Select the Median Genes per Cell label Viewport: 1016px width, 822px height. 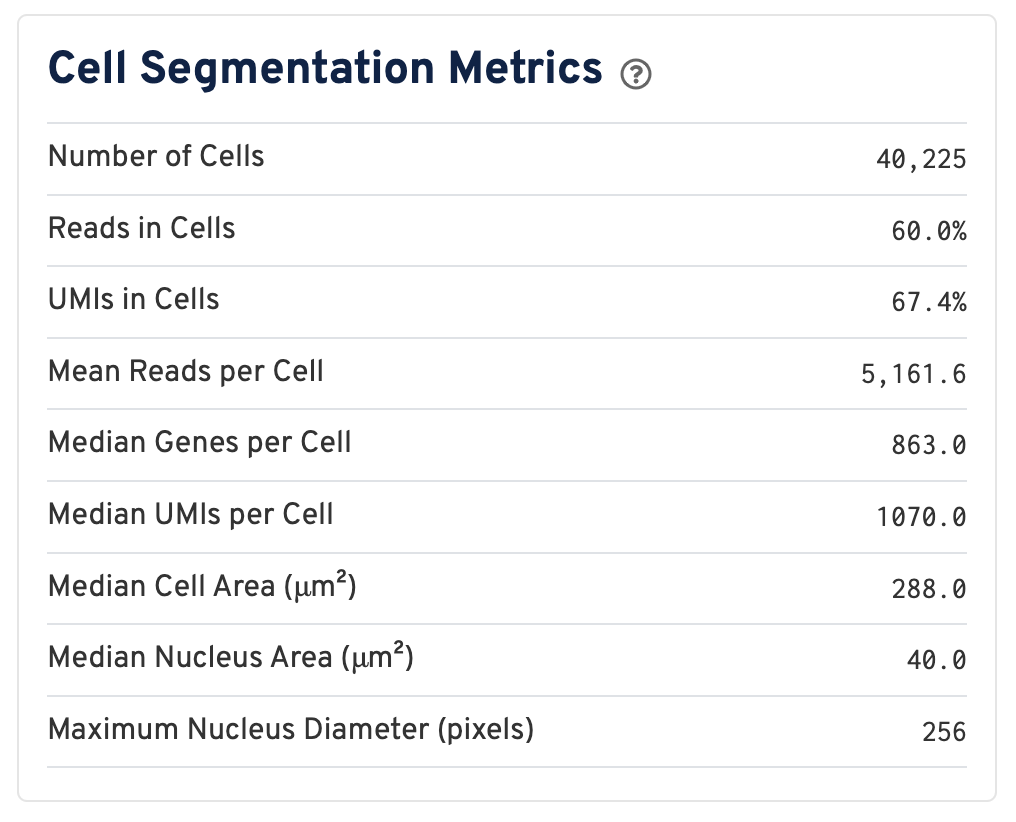tap(200, 443)
